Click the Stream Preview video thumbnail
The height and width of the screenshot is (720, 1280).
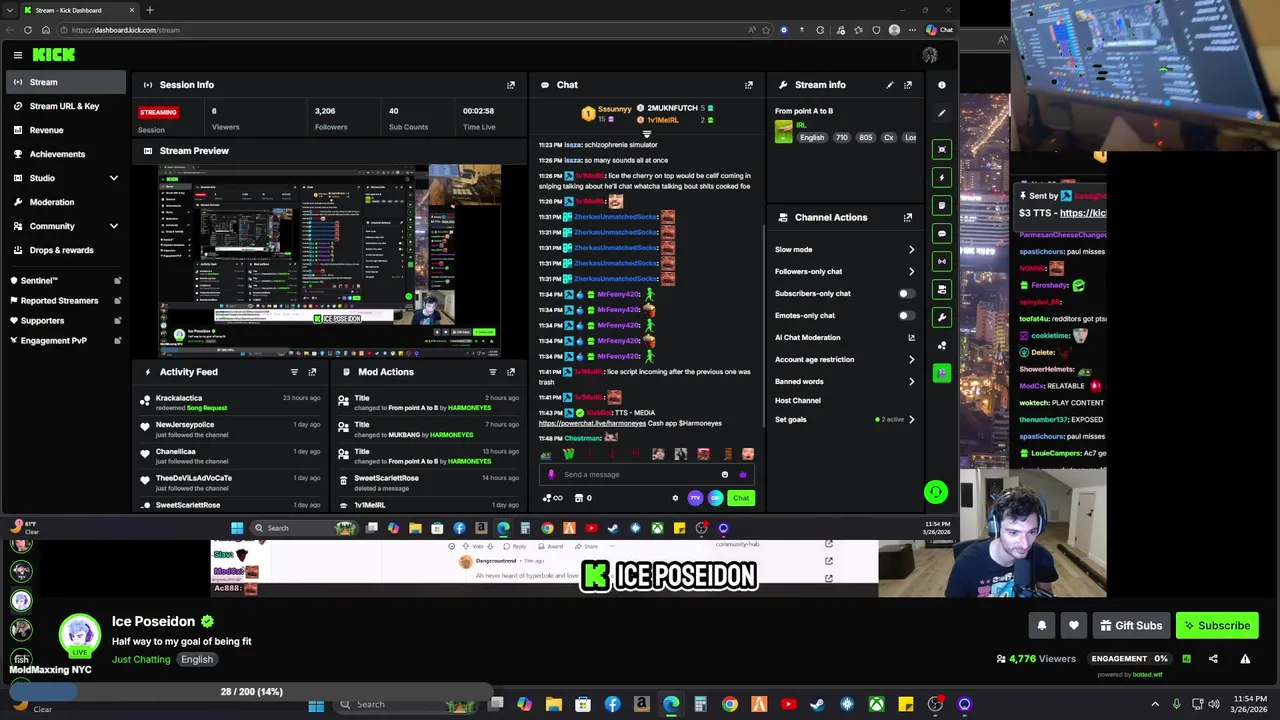click(x=329, y=261)
